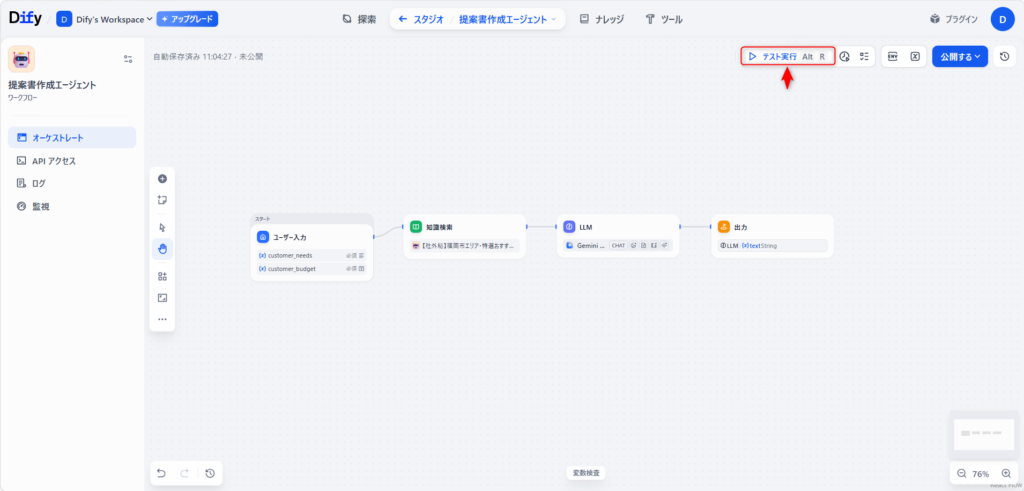
Task: Open the checklist icon in top toolbar
Action: click(x=864, y=57)
